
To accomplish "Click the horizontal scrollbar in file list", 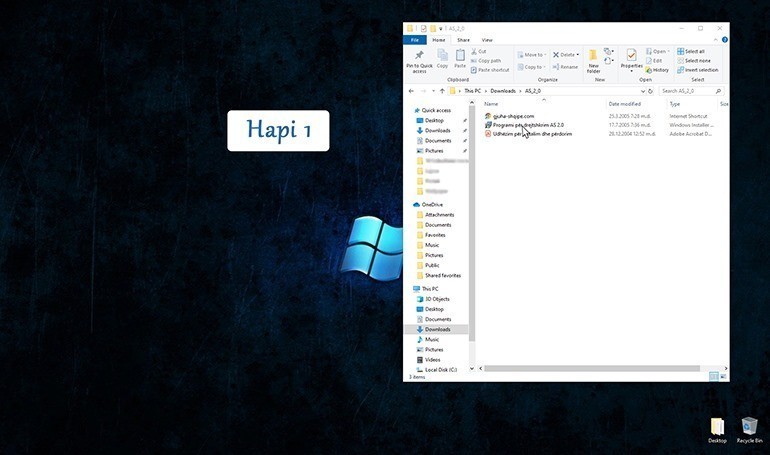I will coord(592,368).
